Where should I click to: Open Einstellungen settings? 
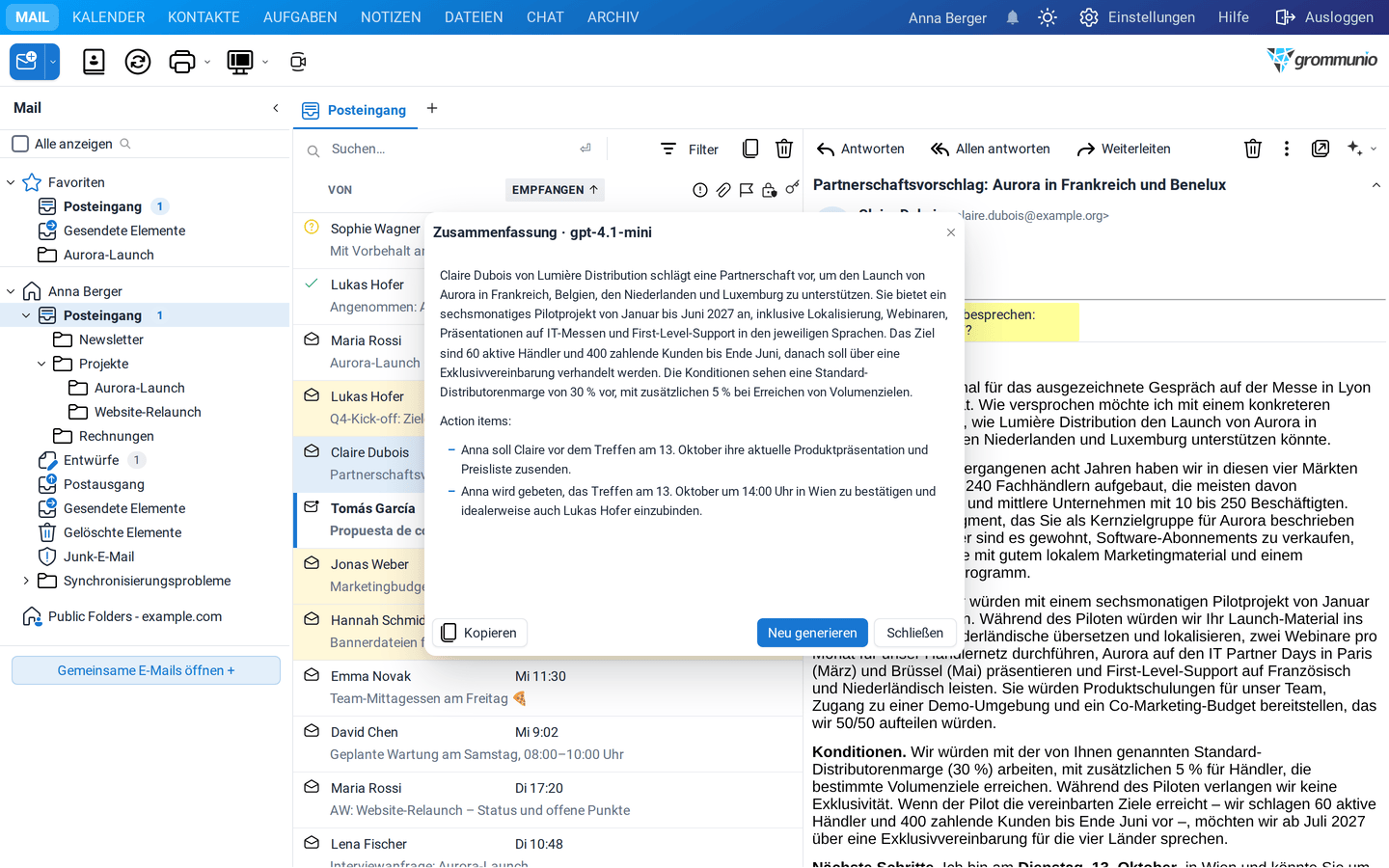click(x=1137, y=17)
